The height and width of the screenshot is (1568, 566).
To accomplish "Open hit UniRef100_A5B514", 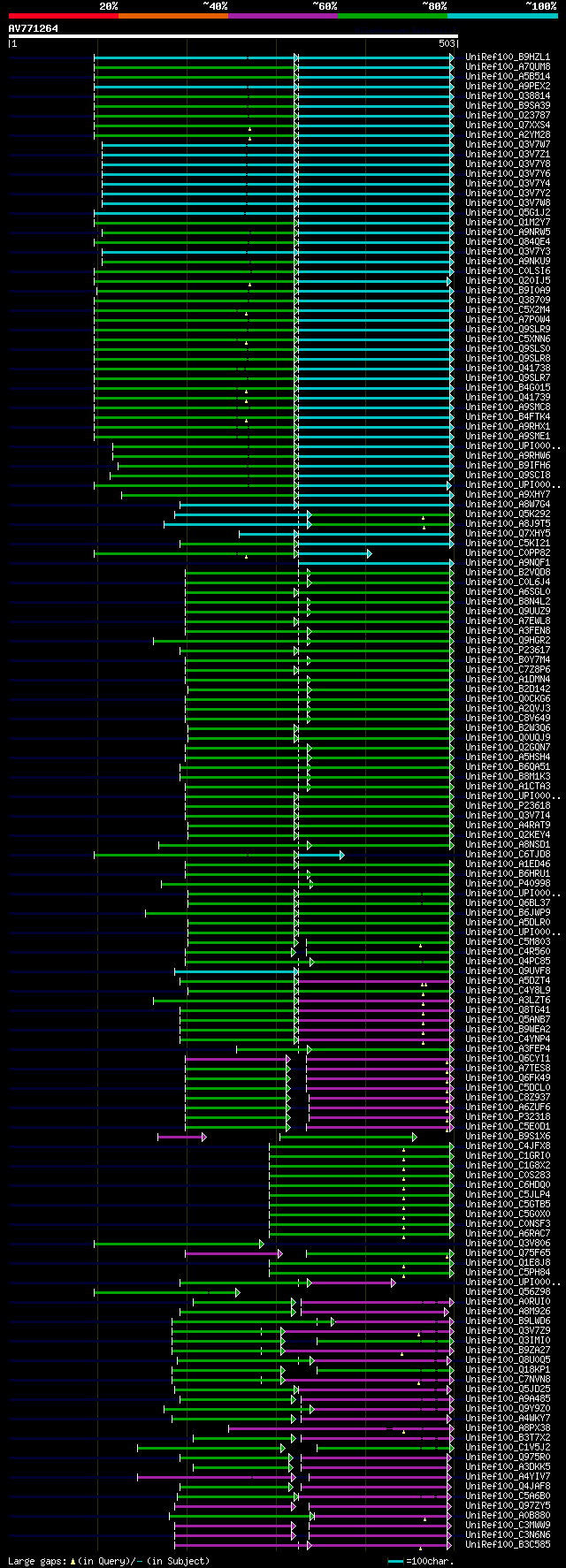I will point(508,77).
